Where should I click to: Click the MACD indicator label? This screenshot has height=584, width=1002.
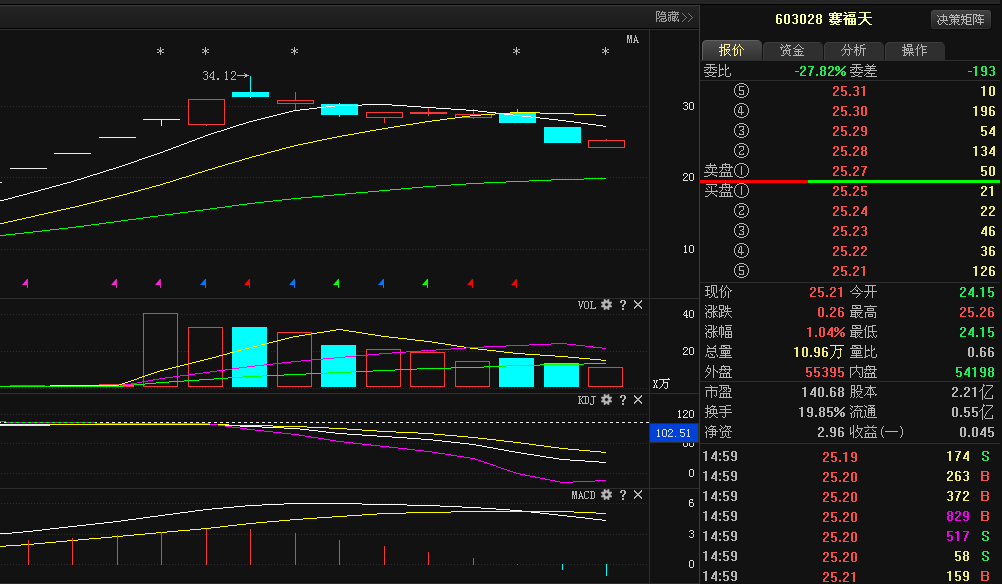[x=583, y=496]
